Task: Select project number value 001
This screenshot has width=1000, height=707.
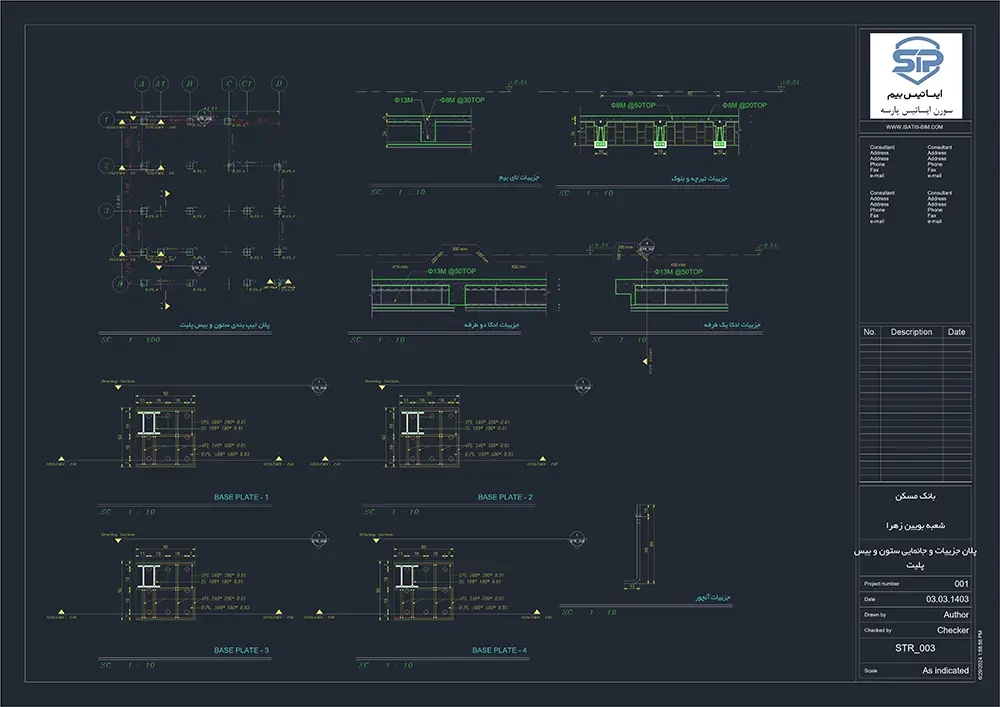Action: point(961,583)
